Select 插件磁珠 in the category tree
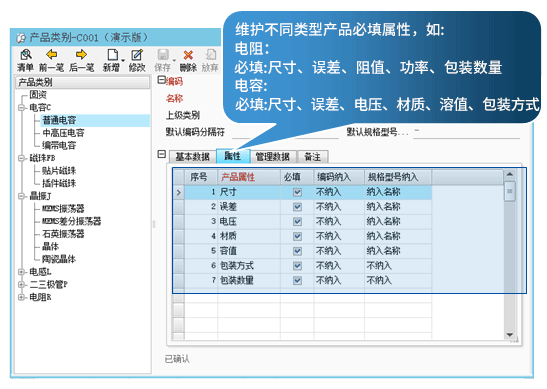Viewport: 547px width, 389px height. coord(59,184)
